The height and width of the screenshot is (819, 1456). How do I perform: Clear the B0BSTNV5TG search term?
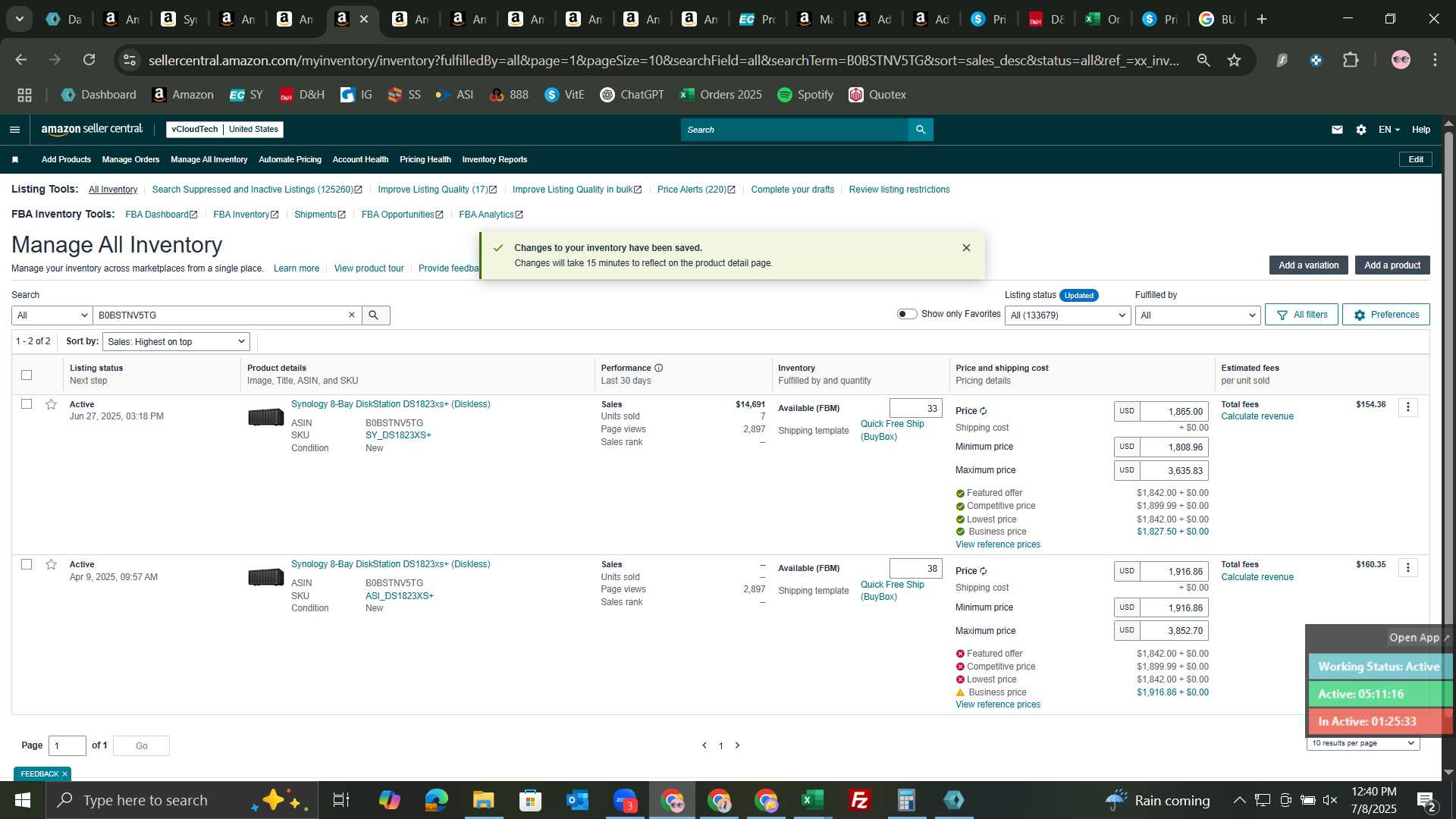point(352,315)
